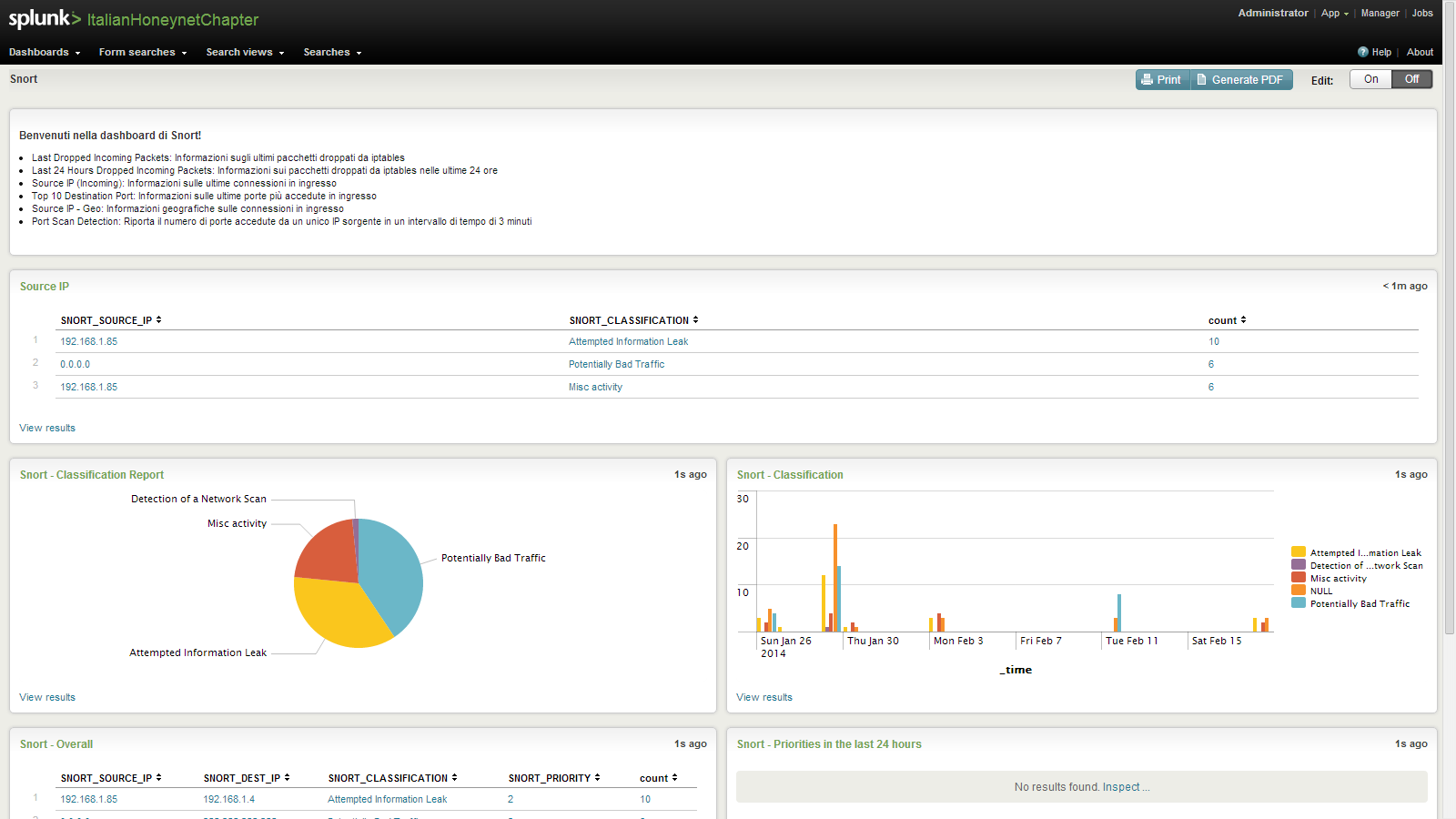This screenshot has width=1456, height=819.
Task: Click the Detection of Network Scan legend swatch
Action: click(1299, 564)
